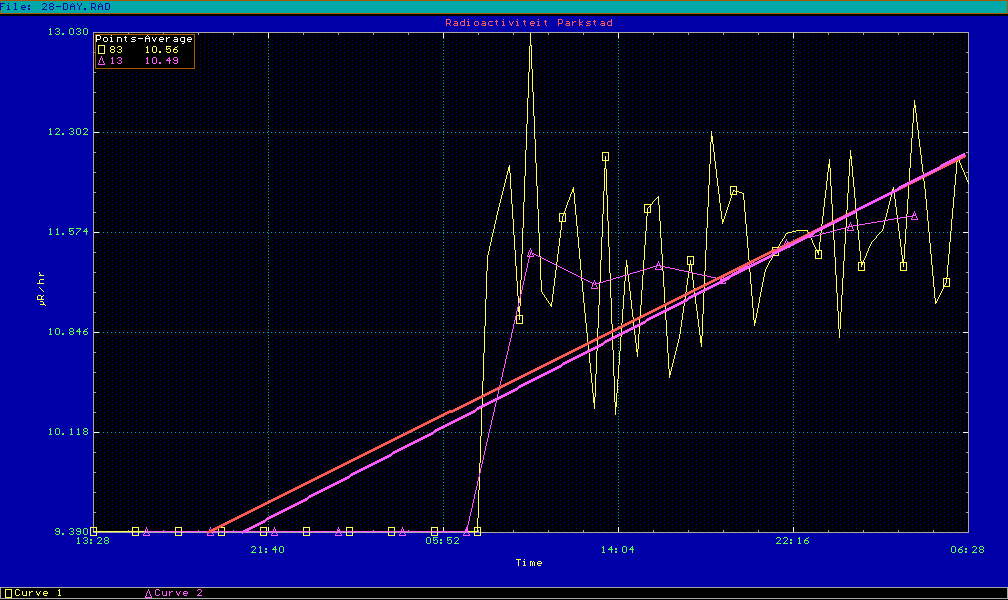Click the 13.030 maximum y-axis label
Viewport: 1008px width, 600px height.
[x=68, y=32]
